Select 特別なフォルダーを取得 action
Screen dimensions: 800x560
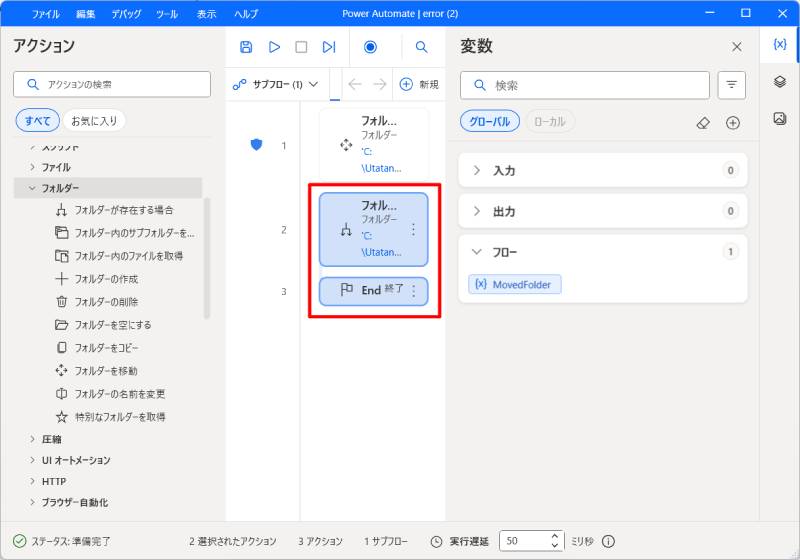pos(110,417)
